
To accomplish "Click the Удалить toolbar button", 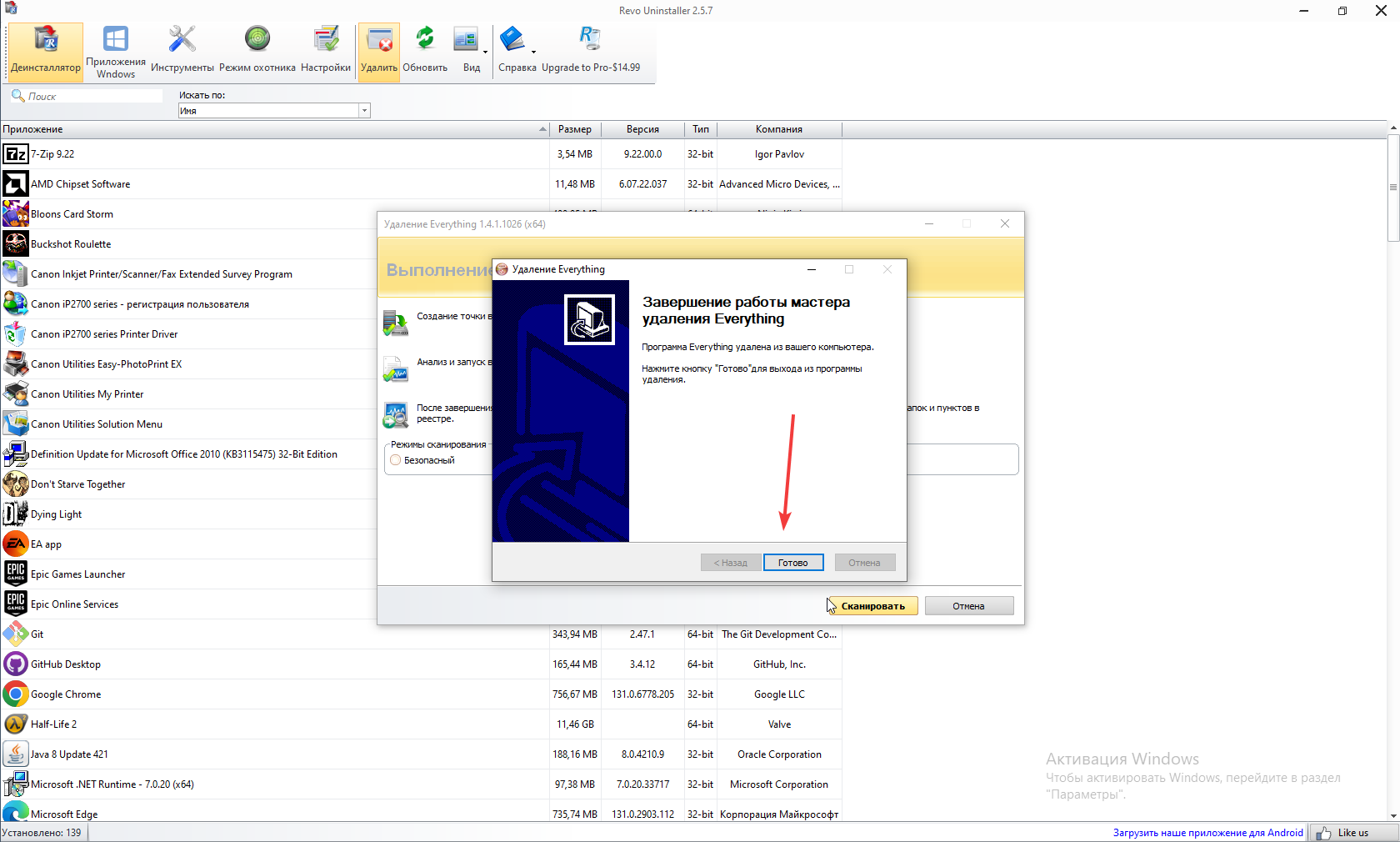I will pyautogui.click(x=379, y=52).
